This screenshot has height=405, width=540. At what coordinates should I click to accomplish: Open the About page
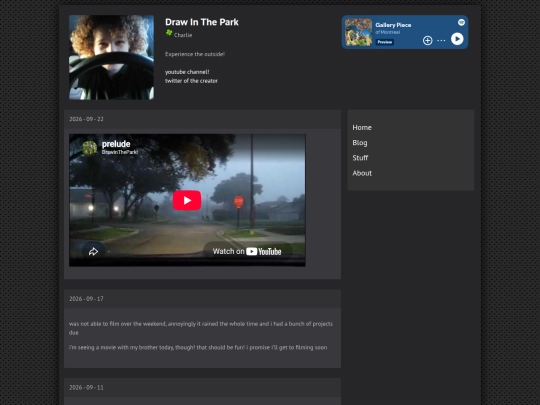362,173
